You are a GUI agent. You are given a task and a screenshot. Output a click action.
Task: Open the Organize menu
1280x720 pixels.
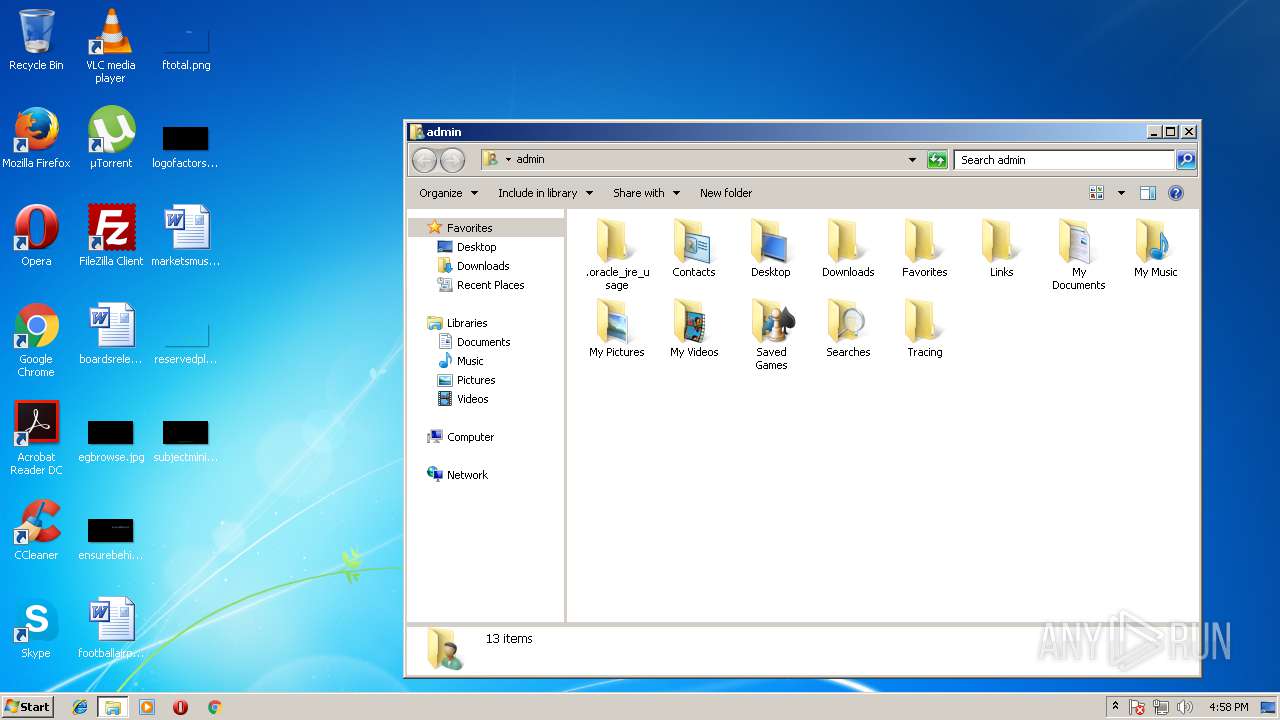(448, 193)
